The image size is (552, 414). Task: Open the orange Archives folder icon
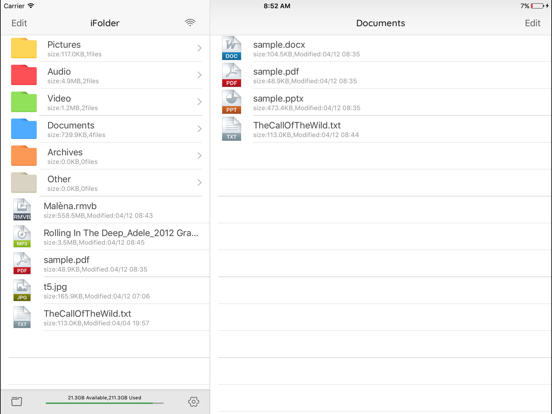click(x=24, y=156)
